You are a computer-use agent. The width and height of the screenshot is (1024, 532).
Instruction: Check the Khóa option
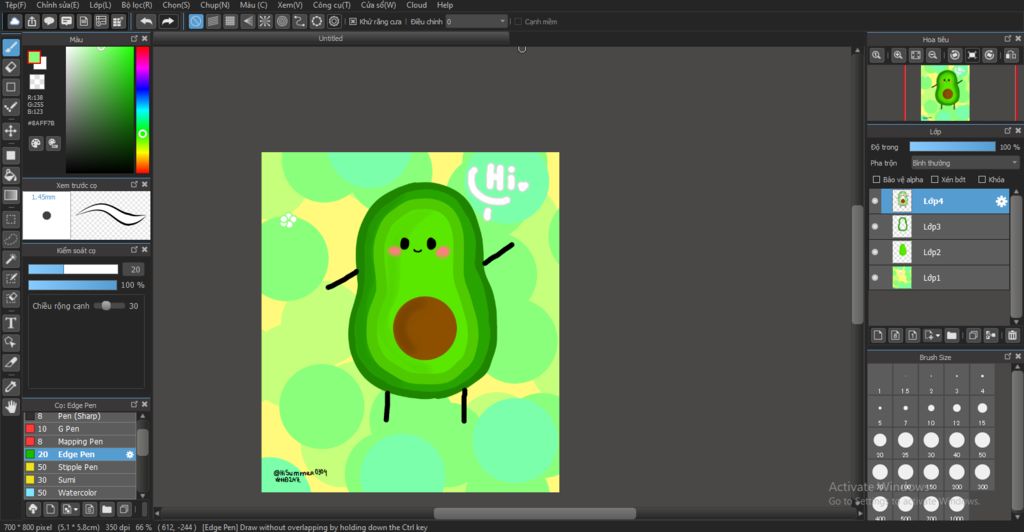pos(982,180)
